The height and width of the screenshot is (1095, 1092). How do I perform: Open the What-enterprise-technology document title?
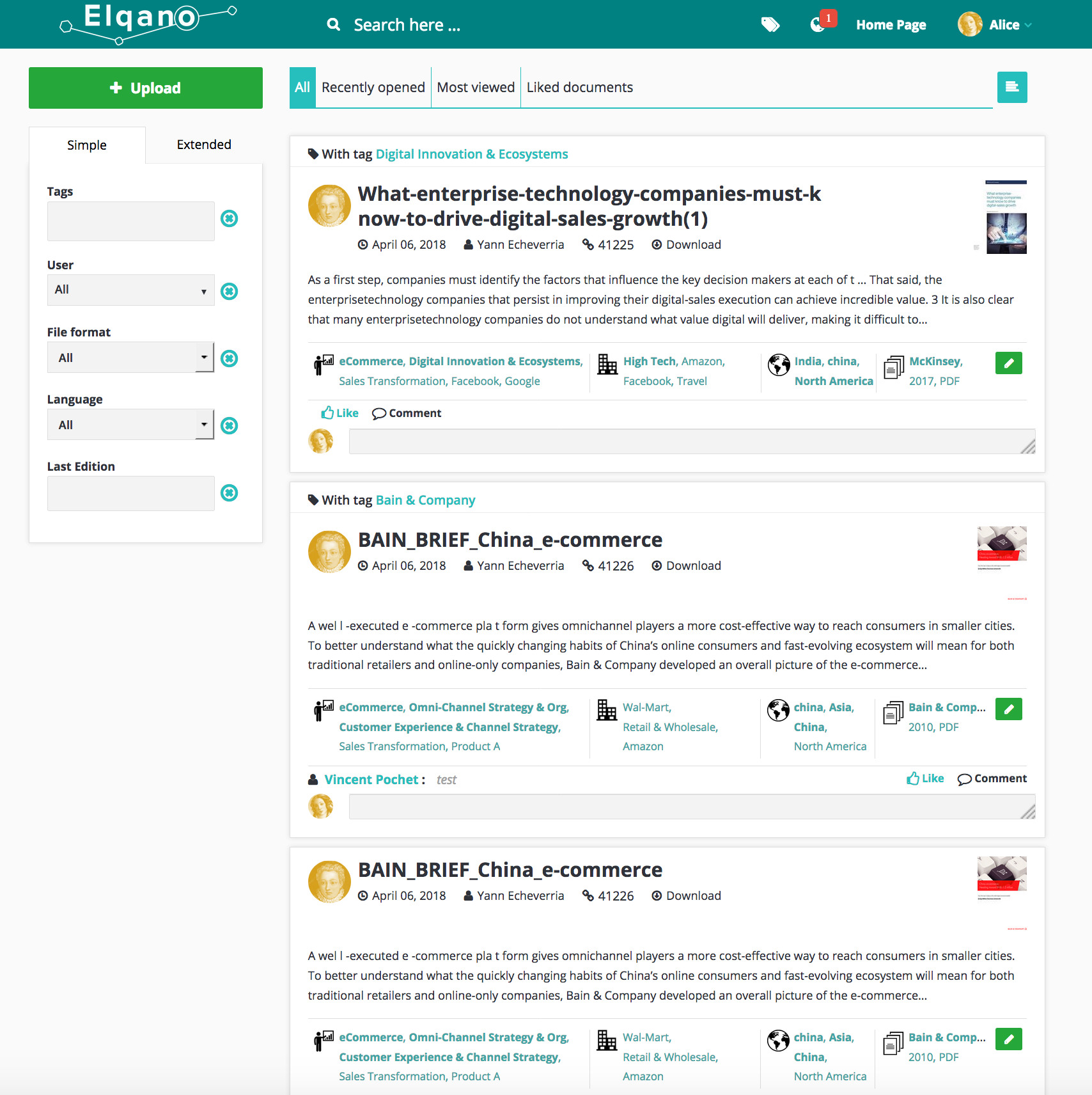(x=589, y=206)
